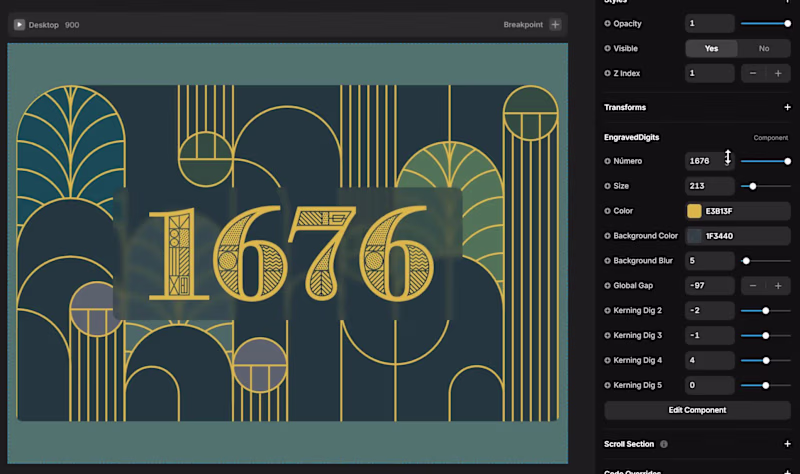Toggle the Kerning Dig 5 variable dot icon
This screenshot has width=800, height=474.
(607, 385)
